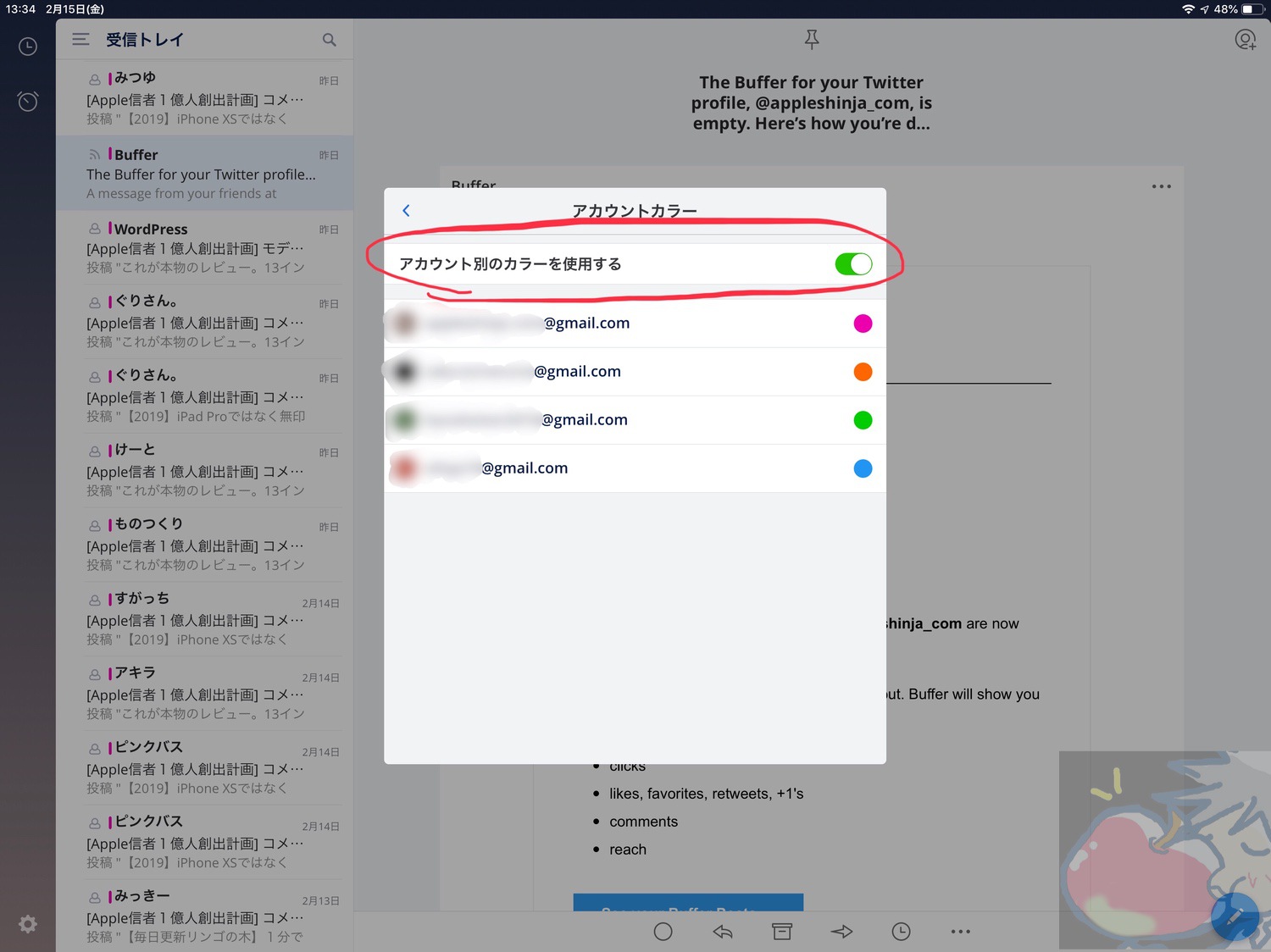Open the email from みつゆ
The height and width of the screenshot is (952, 1271).
point(204,98)
